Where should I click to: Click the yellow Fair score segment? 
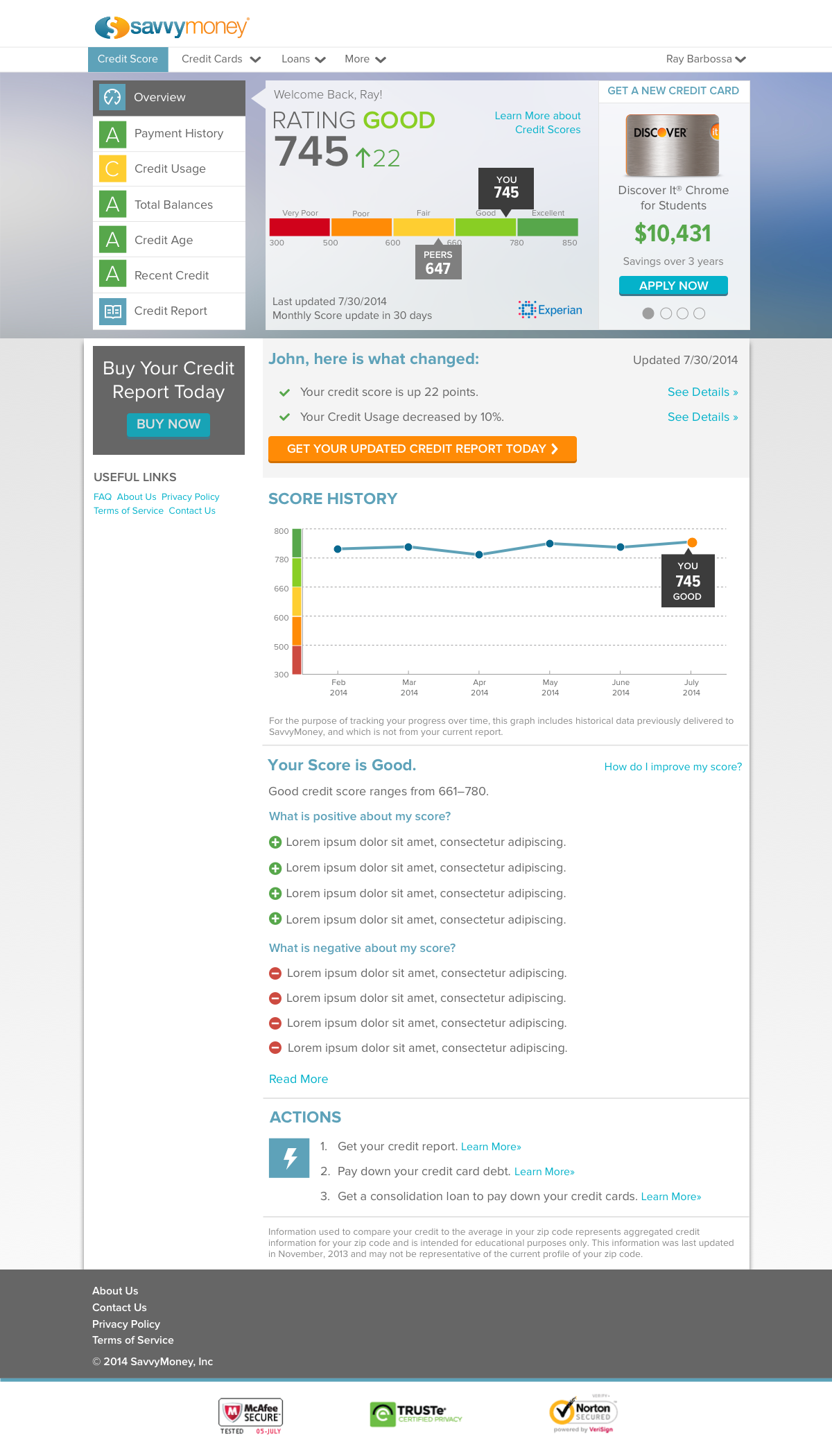424,227
